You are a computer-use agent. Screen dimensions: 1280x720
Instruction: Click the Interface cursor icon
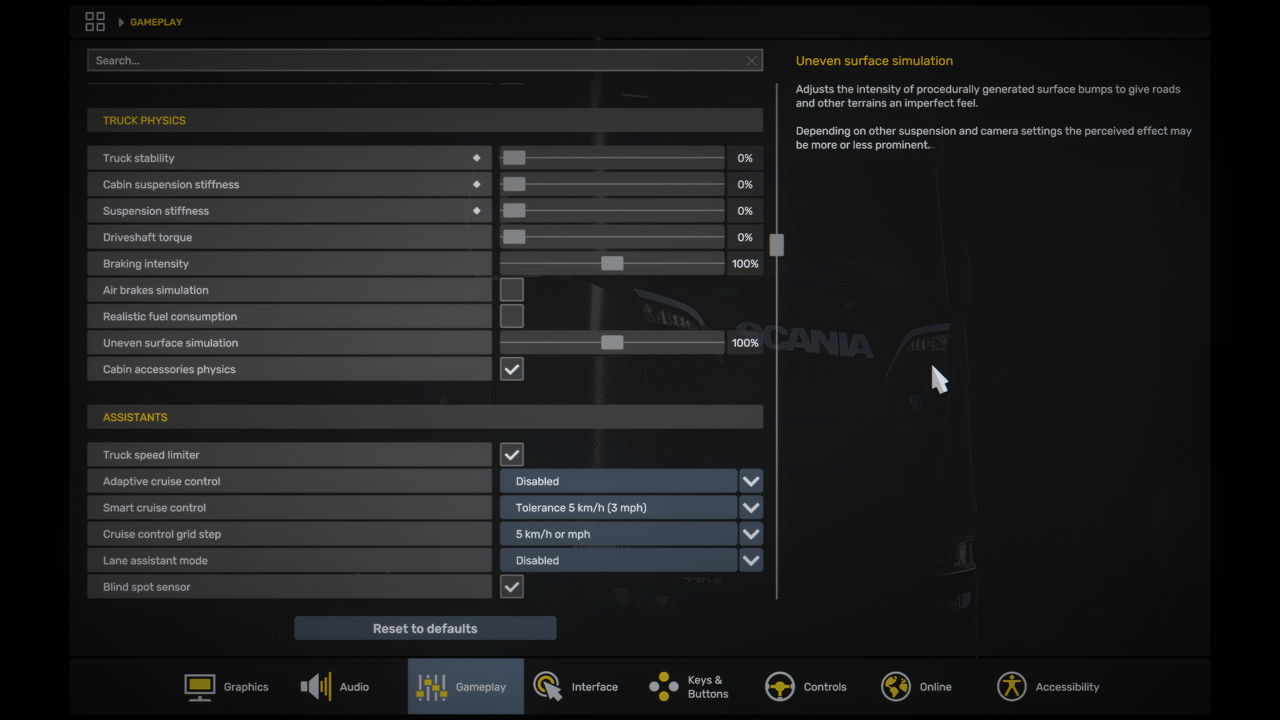[x=548, y=687]
